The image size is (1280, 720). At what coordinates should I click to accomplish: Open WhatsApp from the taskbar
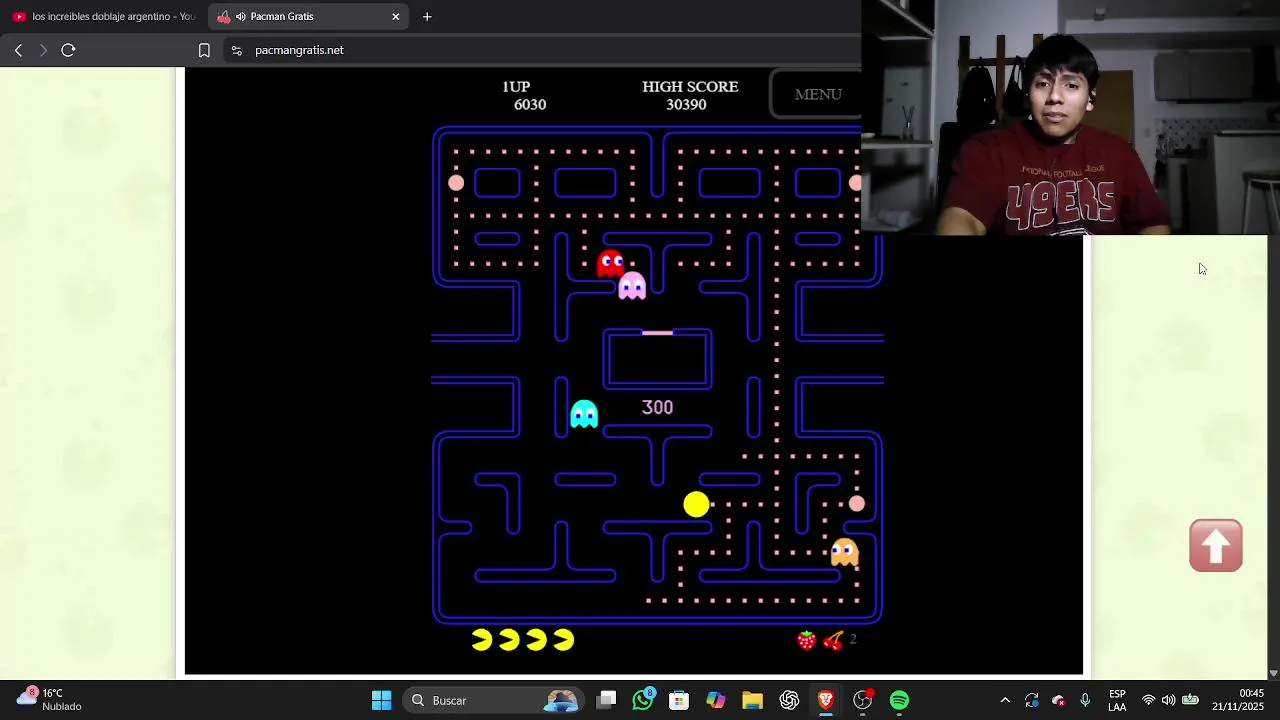click(643, 700)
